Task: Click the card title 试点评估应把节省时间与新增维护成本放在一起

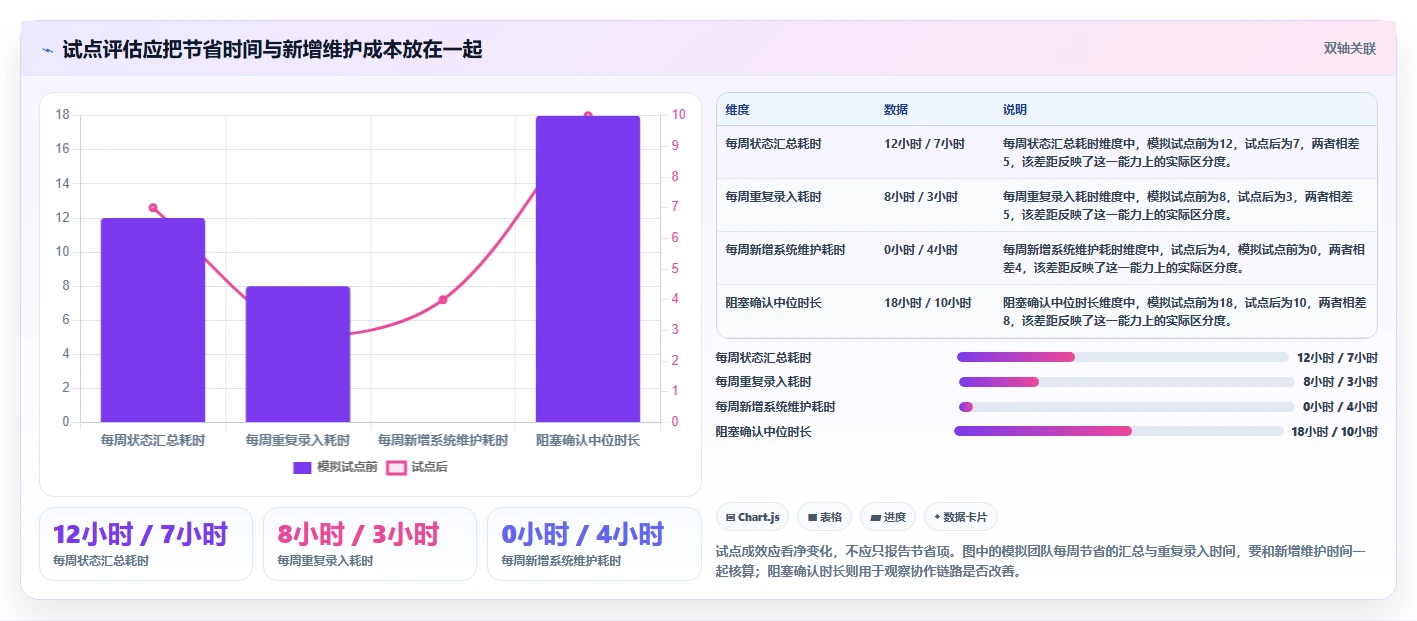Action: pyautogui.click(x=272, y=50)
